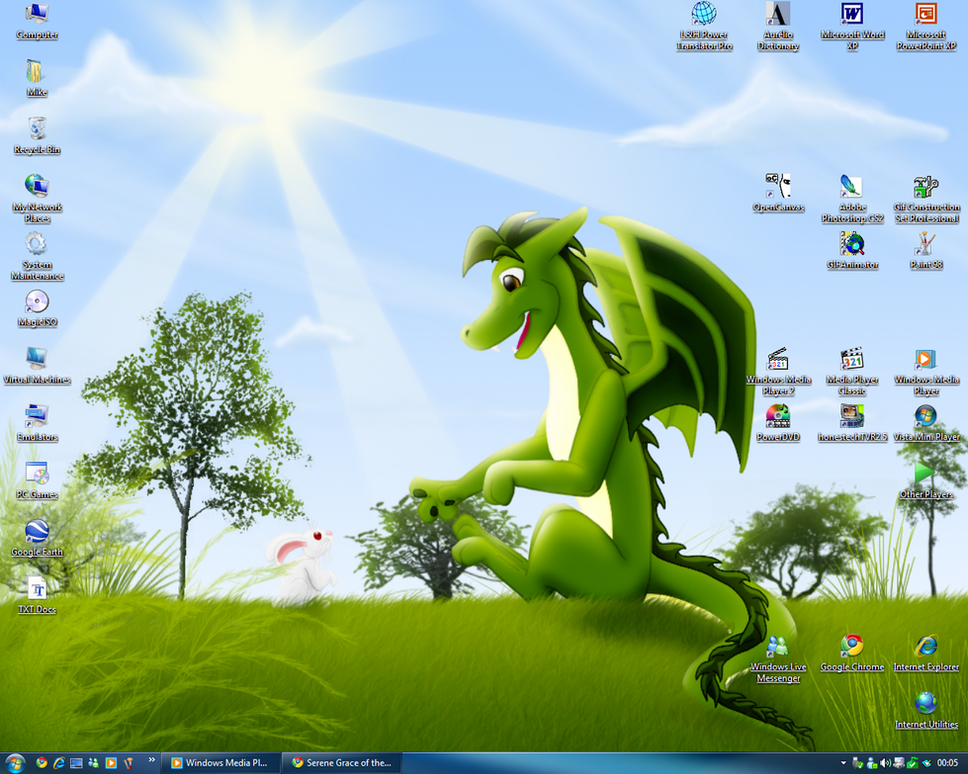968x774 pixels.
Task: Select the Aurélio Dictionary icon
Action: [778, 26]
